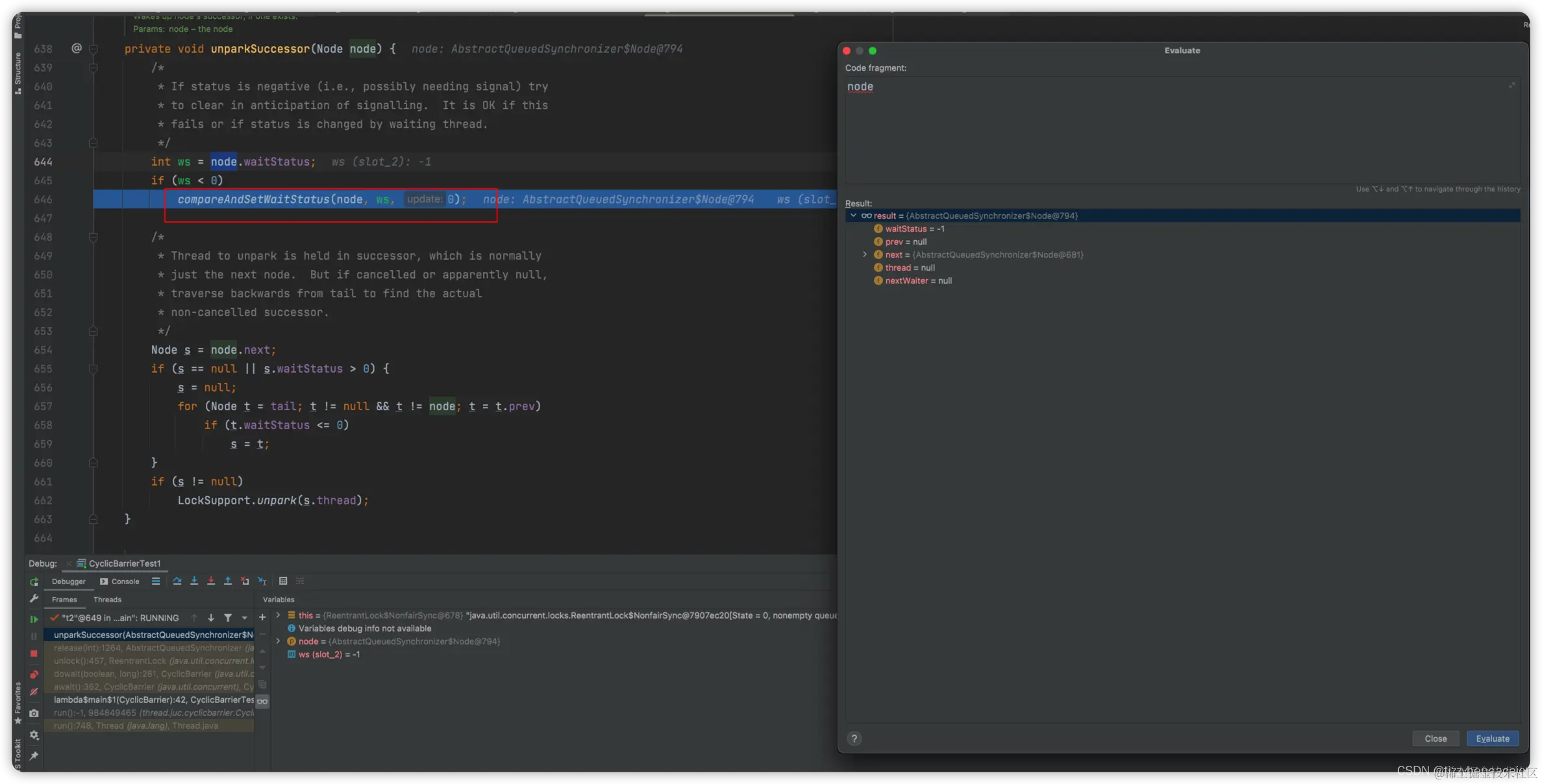
Task: Collapse result node in Evaluate dialog
Action: pyautogui.click(x=853, y=215)
